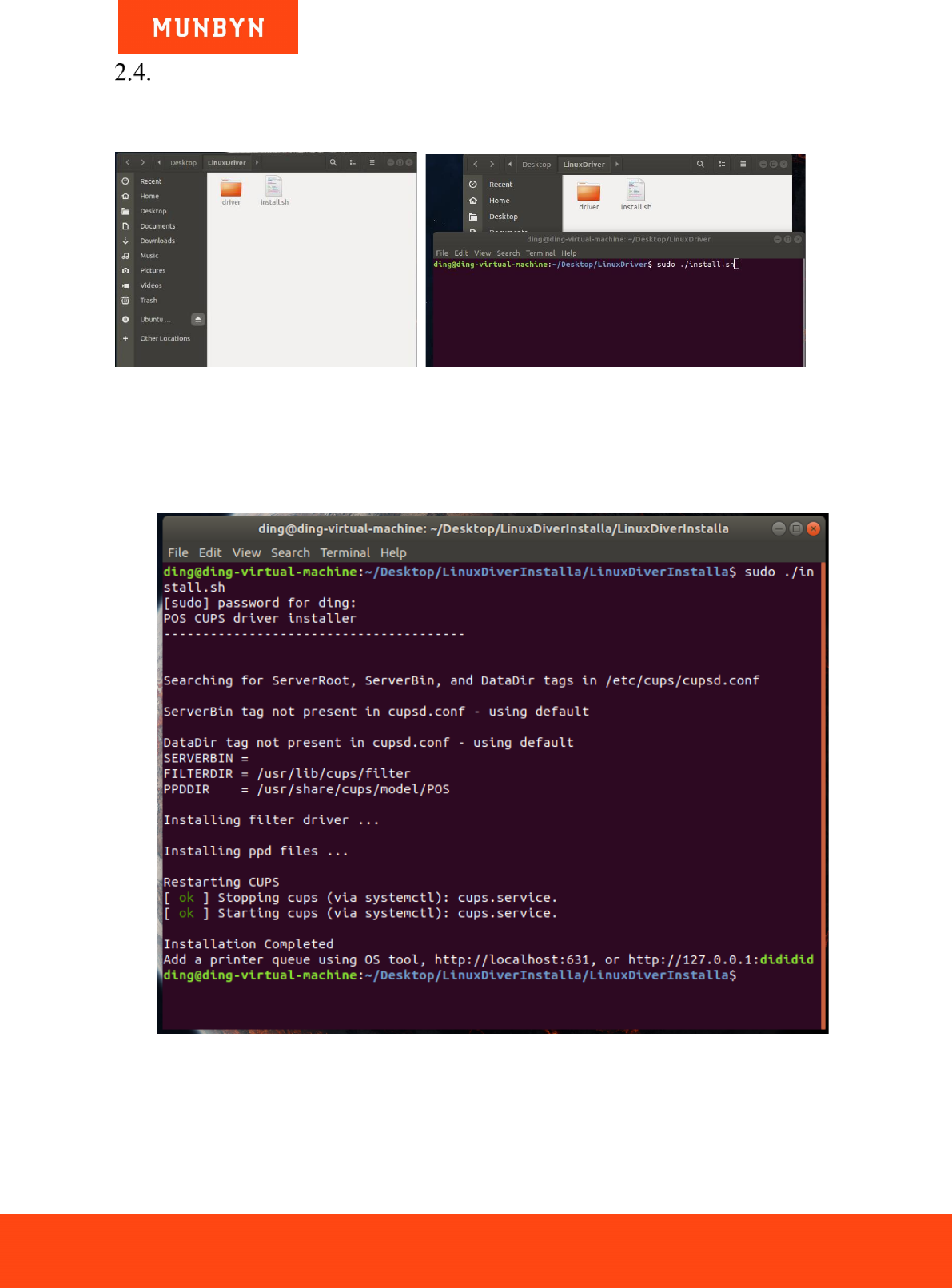This screenshot has height=1288, width=952.
Task: Minimize the LinuxDiverInstalla terminal window
Action: tap(779, 528)
